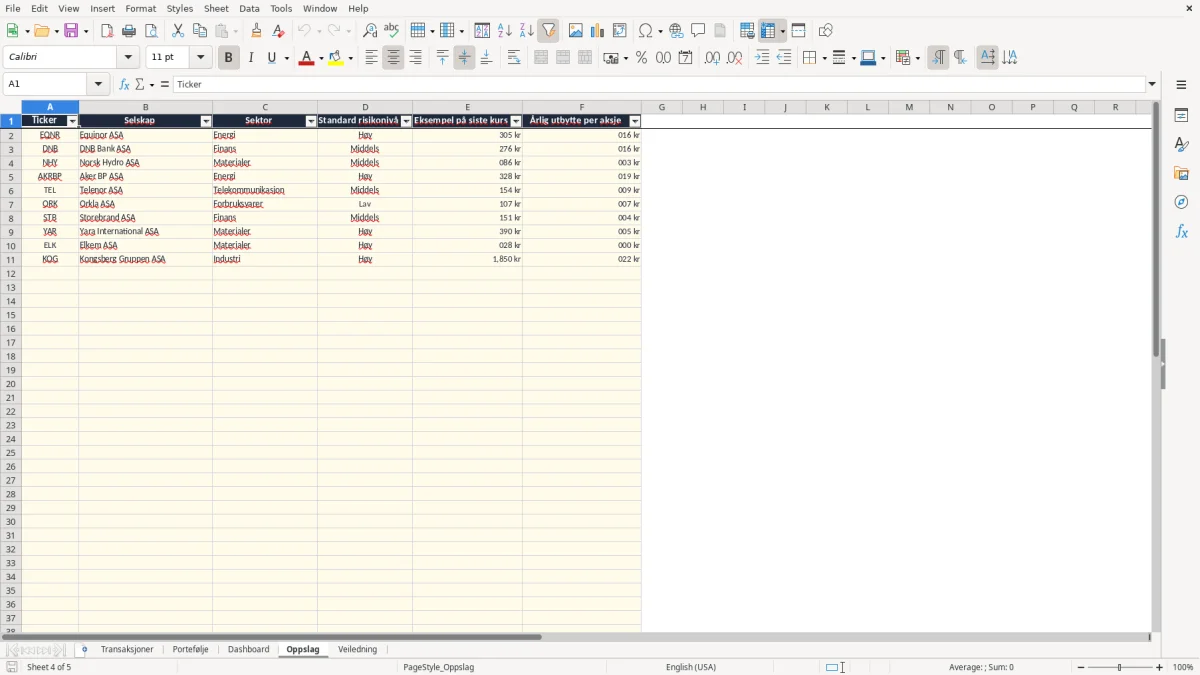The image size is (1200, 675).
Task: Open the sidebar Navigator panel
Action: click(1181, 203)
